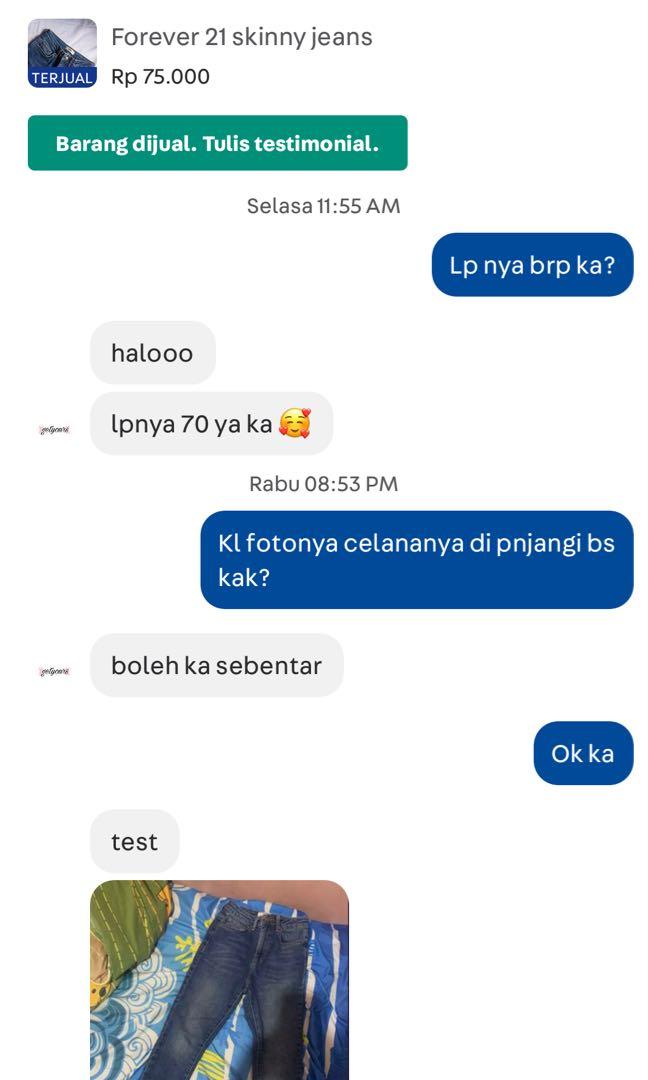Open seller avatar beside 'boleh ka sebentar'
The width and height of the screenshot is (648, 1080).
coord(54,672)
